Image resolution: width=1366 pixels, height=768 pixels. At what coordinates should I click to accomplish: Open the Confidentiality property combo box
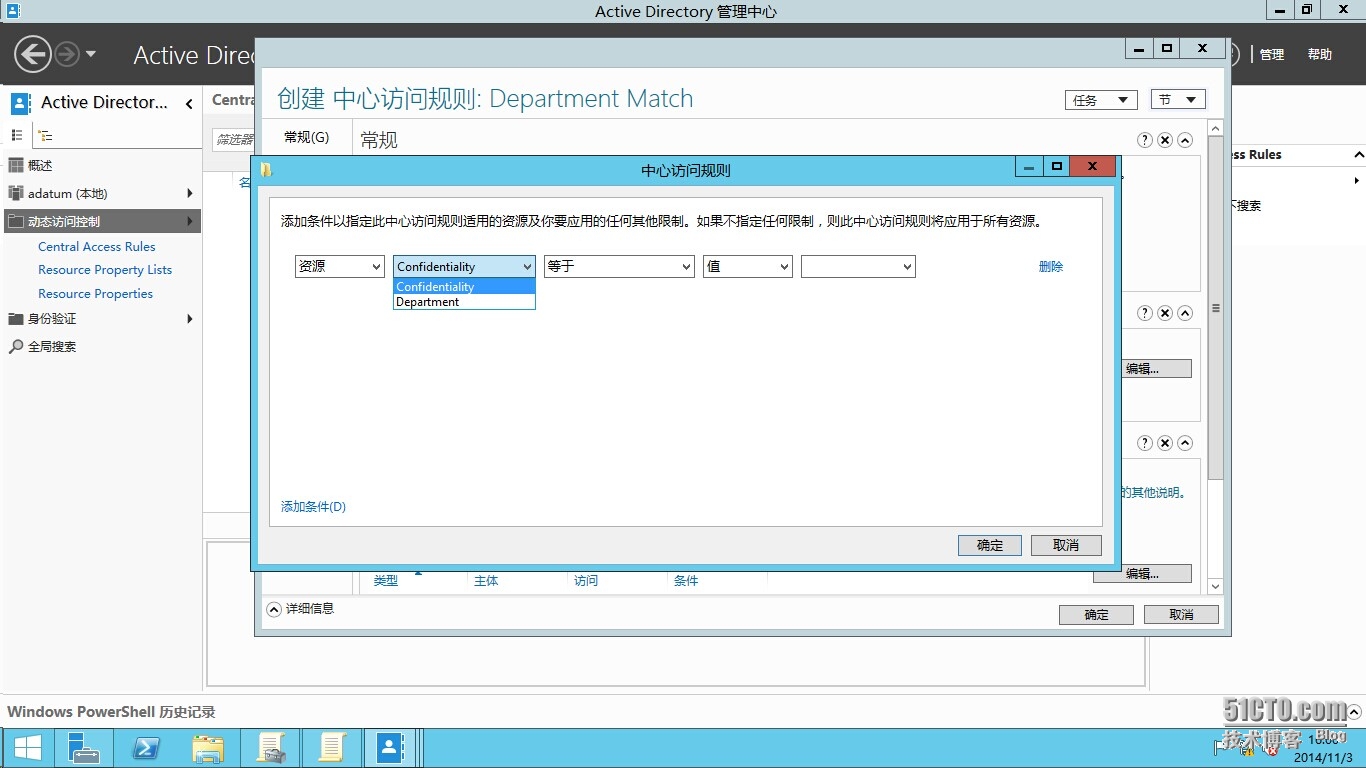pyautogui.click(x=464, y=266)
